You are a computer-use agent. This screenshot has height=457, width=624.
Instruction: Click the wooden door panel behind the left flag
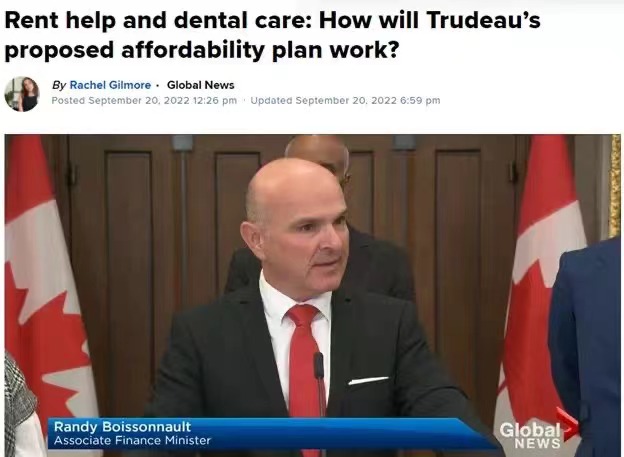pyautogui.click(x=128, y=279)
